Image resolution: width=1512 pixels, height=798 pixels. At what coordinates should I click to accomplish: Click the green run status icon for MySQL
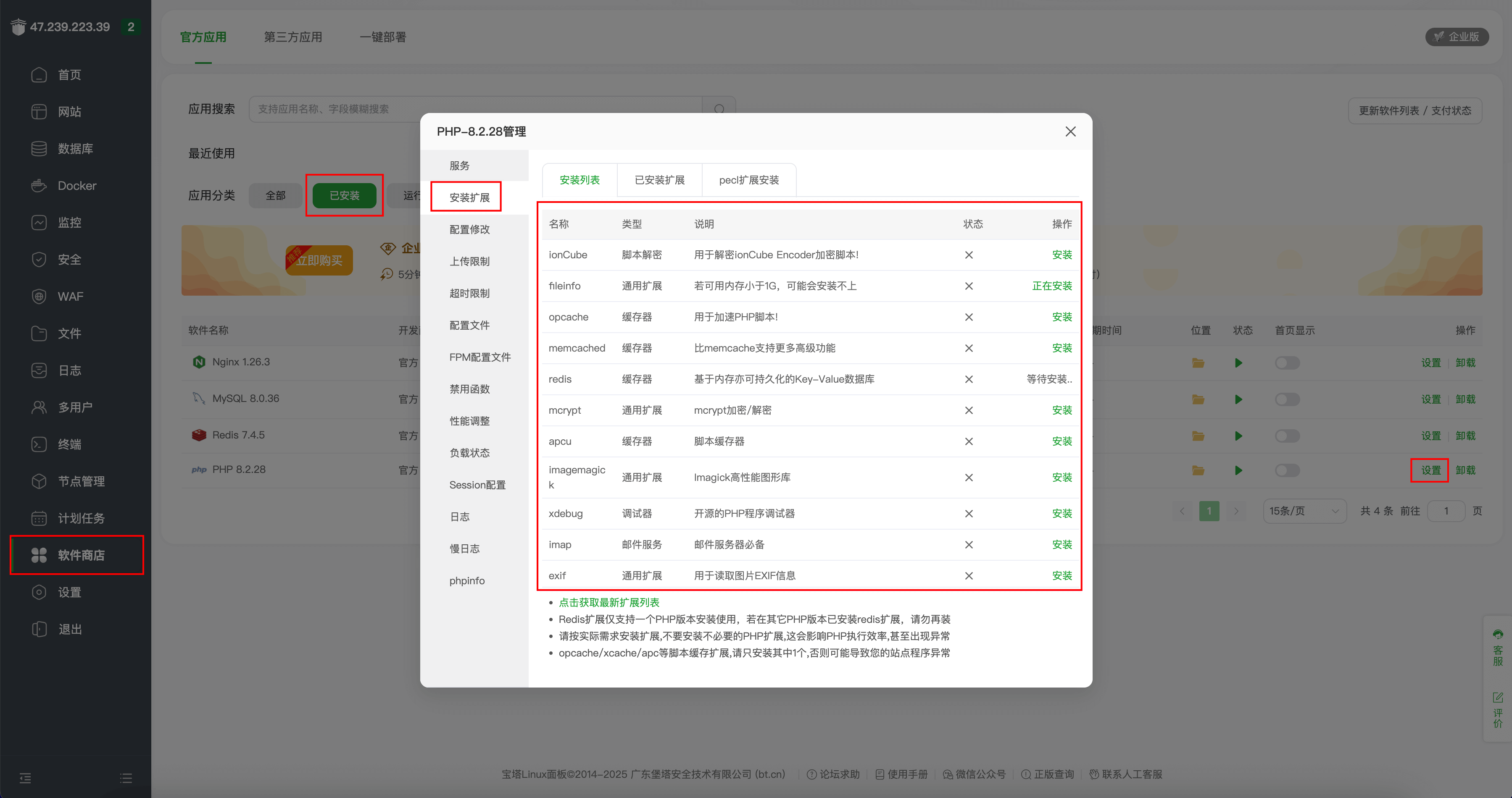[x=1238, y=399]
